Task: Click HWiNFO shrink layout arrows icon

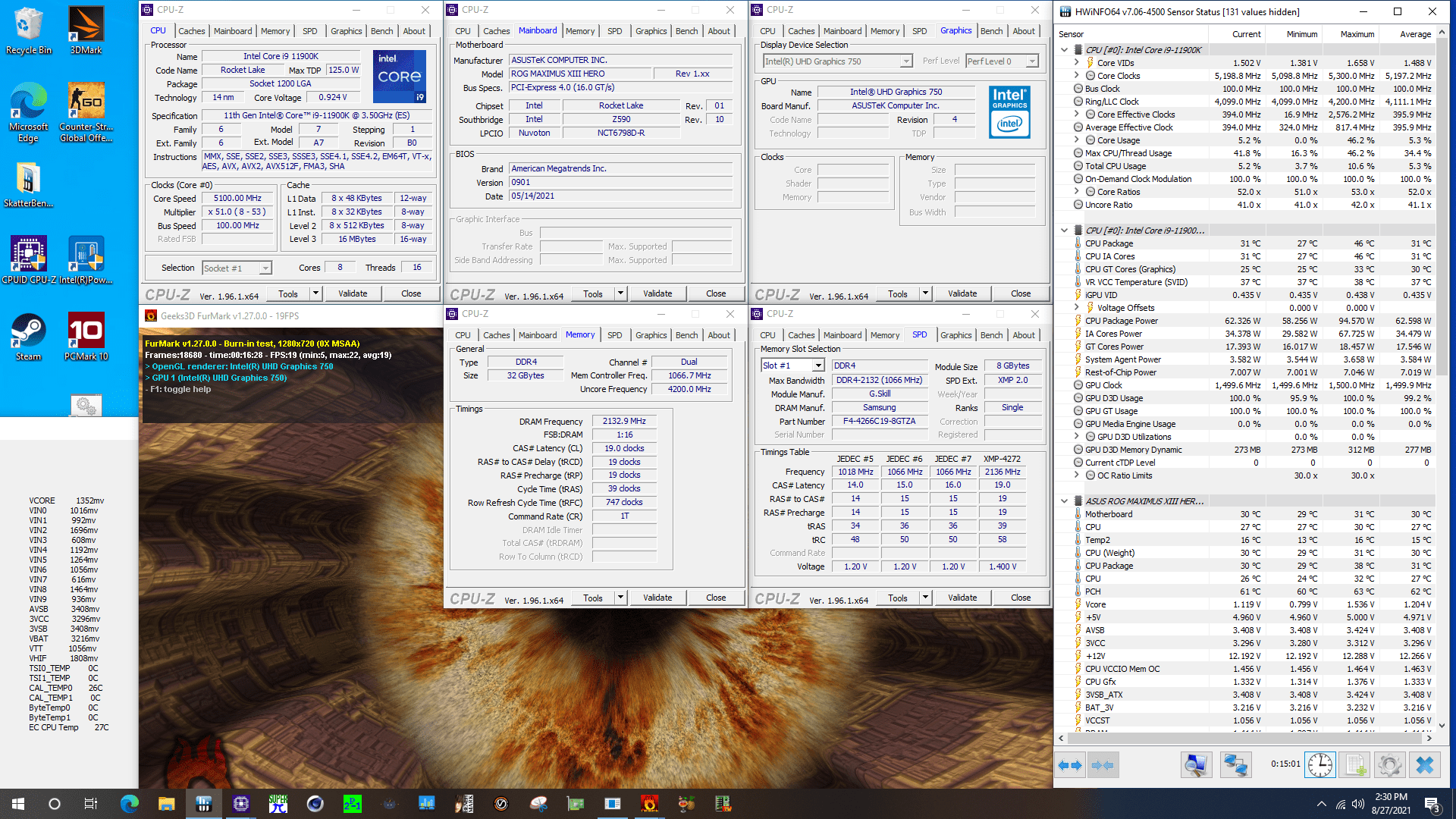Action: pyautogui.click(x=1103, y=766)
